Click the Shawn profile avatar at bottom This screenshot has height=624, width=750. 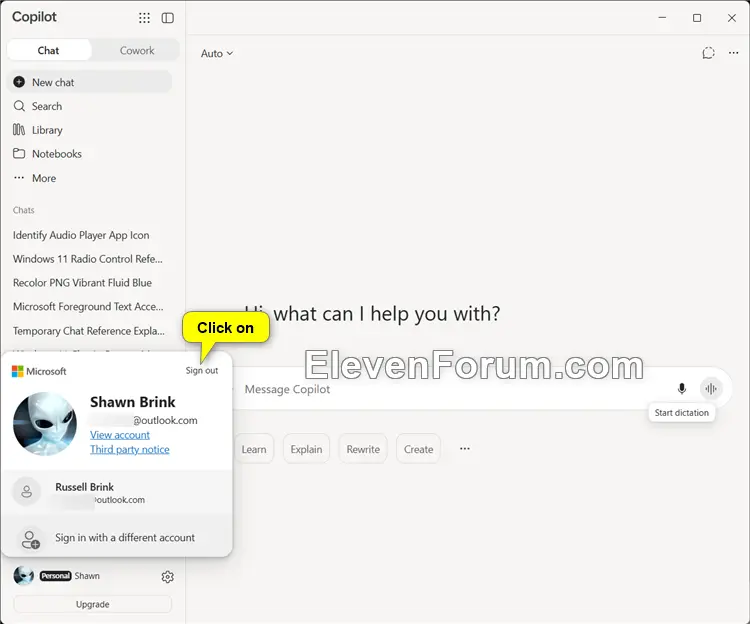coord(23,576)
